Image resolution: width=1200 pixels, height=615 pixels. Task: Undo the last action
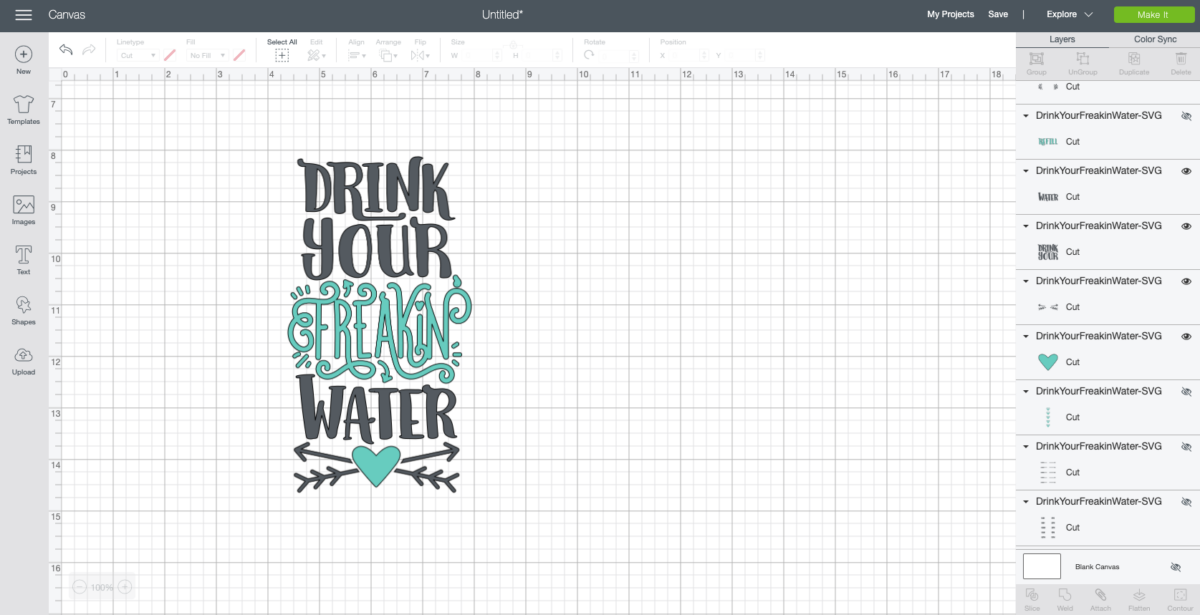pos(66,50)
